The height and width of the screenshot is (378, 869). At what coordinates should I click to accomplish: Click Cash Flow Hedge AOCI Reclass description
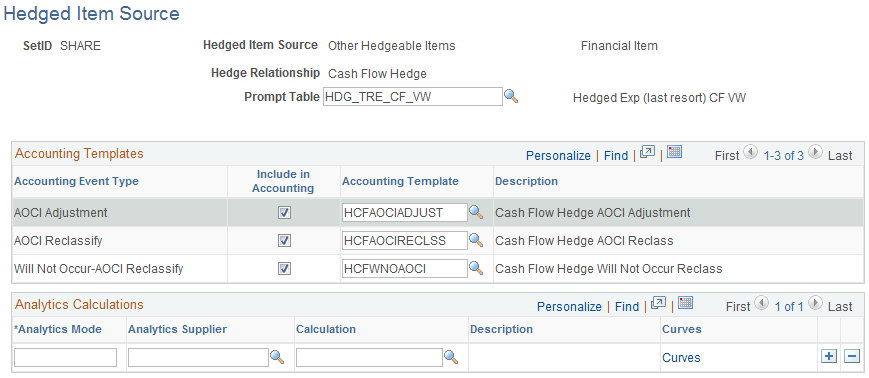tap(584, 241)
